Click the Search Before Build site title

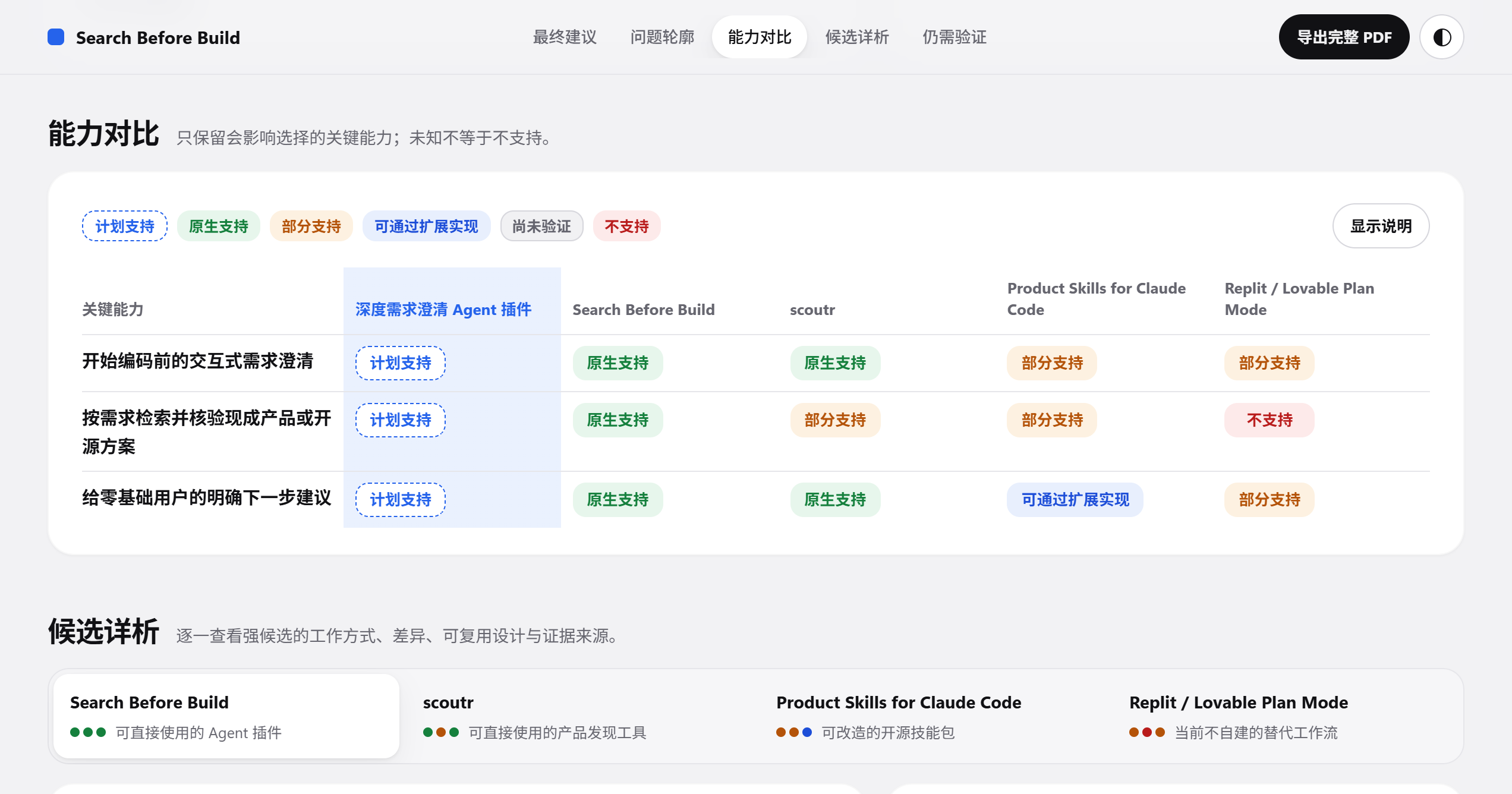158,37
